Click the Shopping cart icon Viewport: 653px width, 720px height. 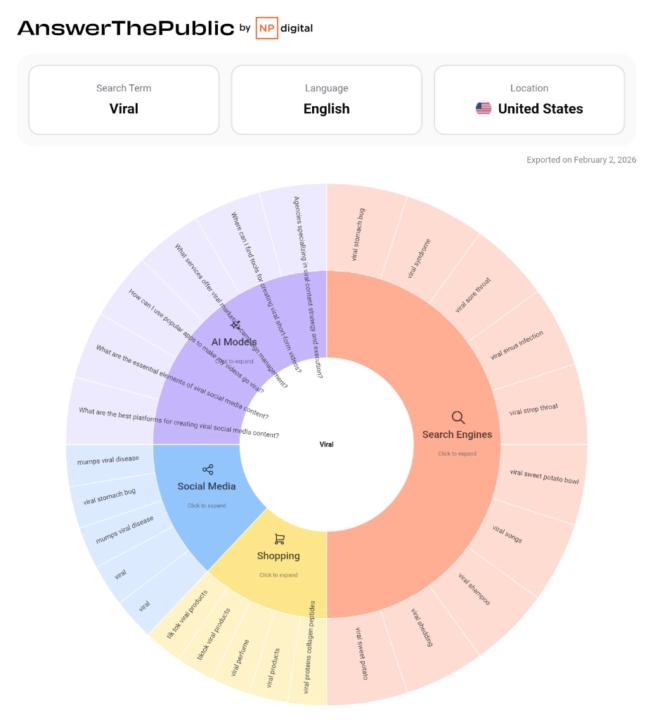point(279,539)
